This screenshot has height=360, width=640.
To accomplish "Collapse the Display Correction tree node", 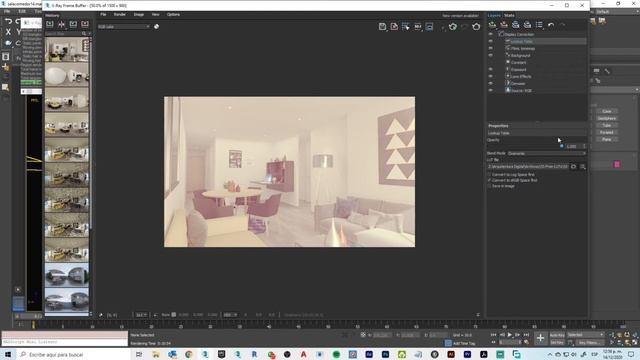I will (501, 34).
